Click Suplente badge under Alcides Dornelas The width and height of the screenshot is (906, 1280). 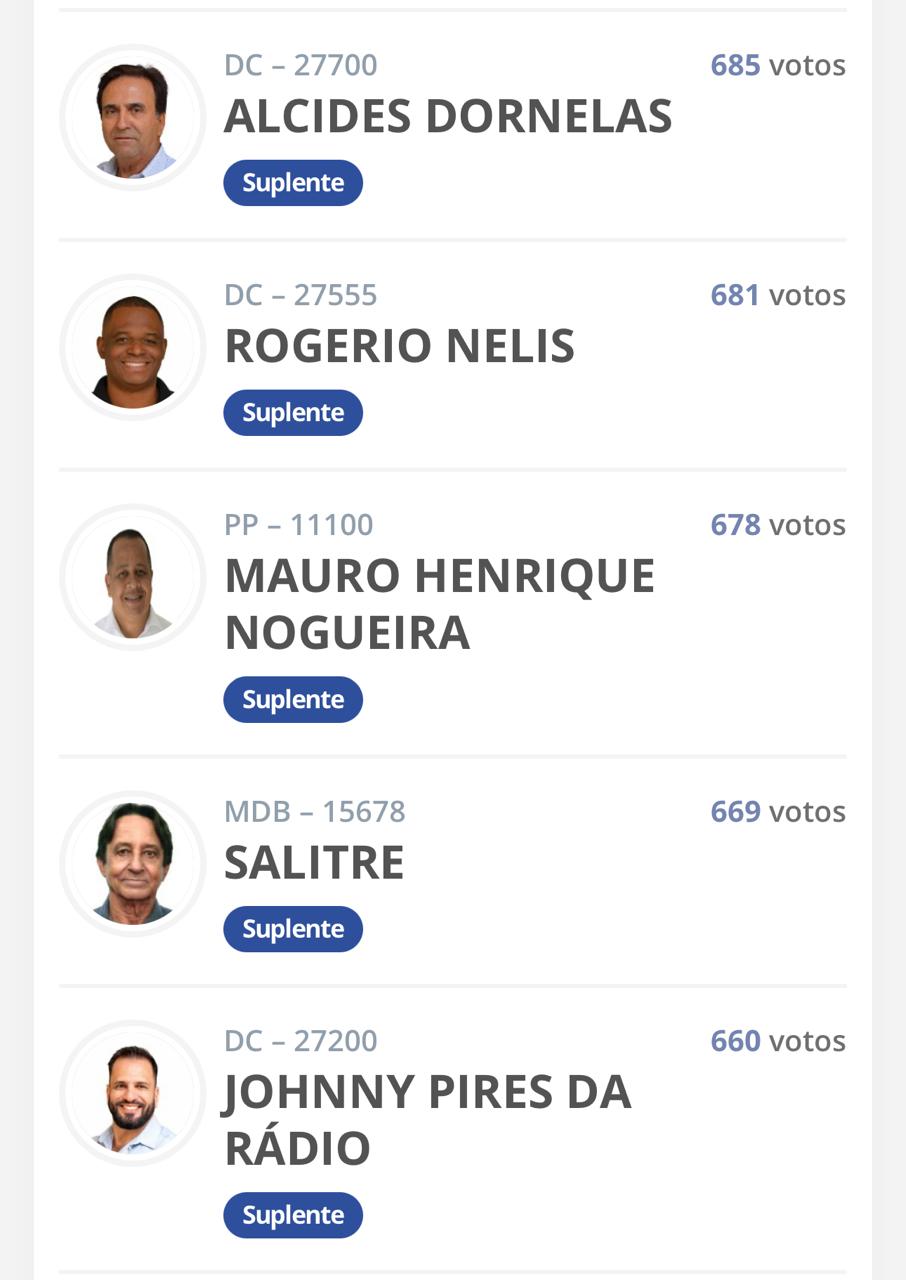(x=293, y=183)
